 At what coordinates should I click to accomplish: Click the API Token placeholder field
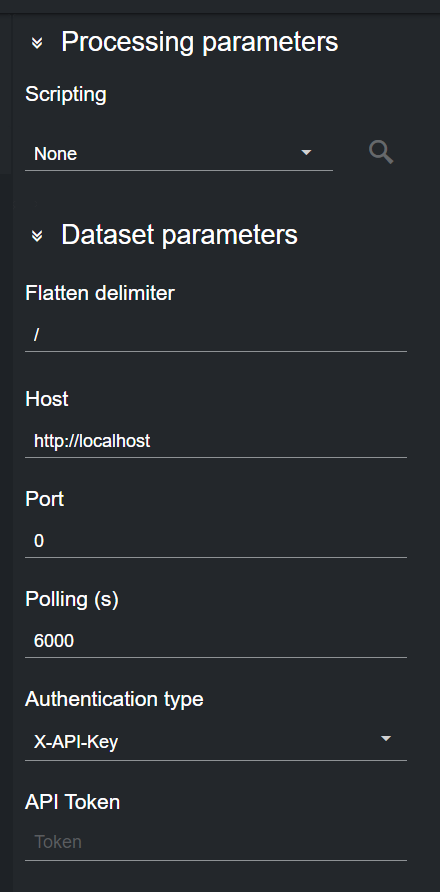(x=216, y=842)
